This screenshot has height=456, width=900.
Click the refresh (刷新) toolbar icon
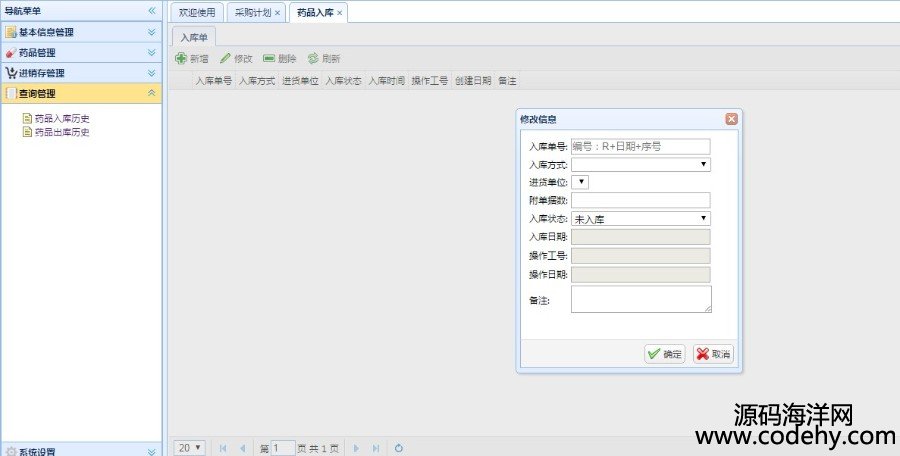click(x=313, y=59)
